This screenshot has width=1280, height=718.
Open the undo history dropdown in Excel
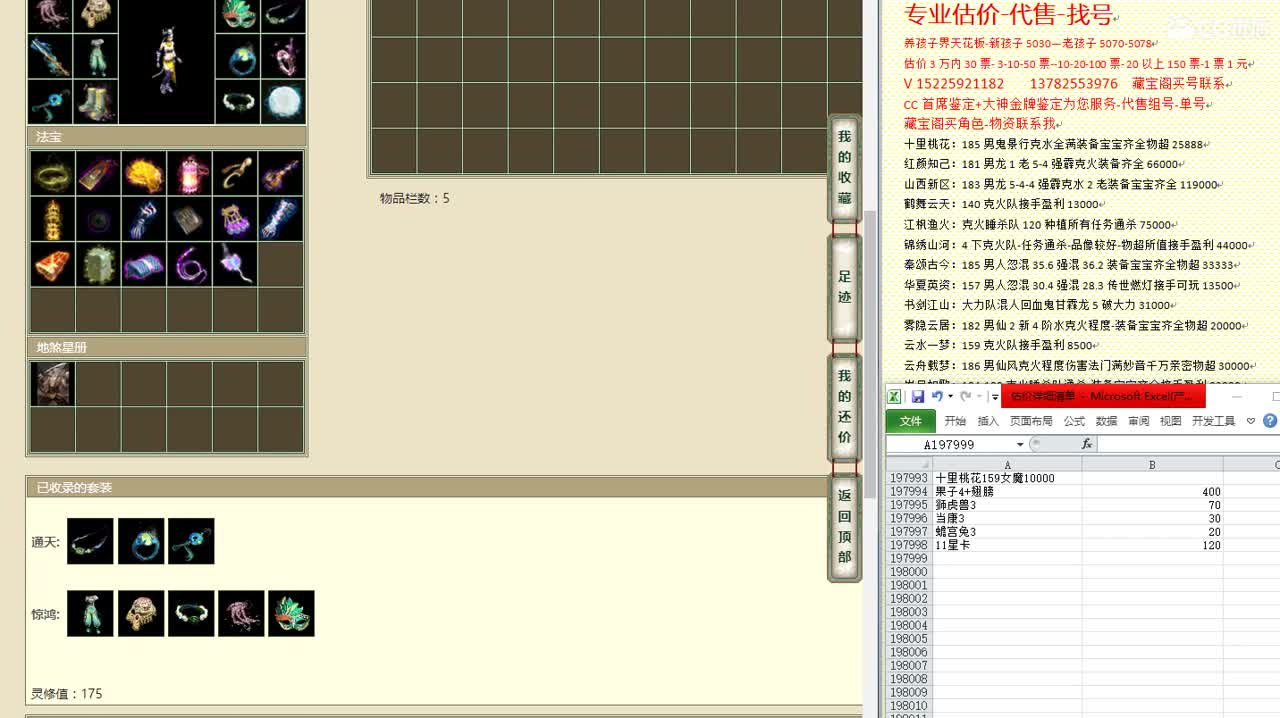point(950,397)
